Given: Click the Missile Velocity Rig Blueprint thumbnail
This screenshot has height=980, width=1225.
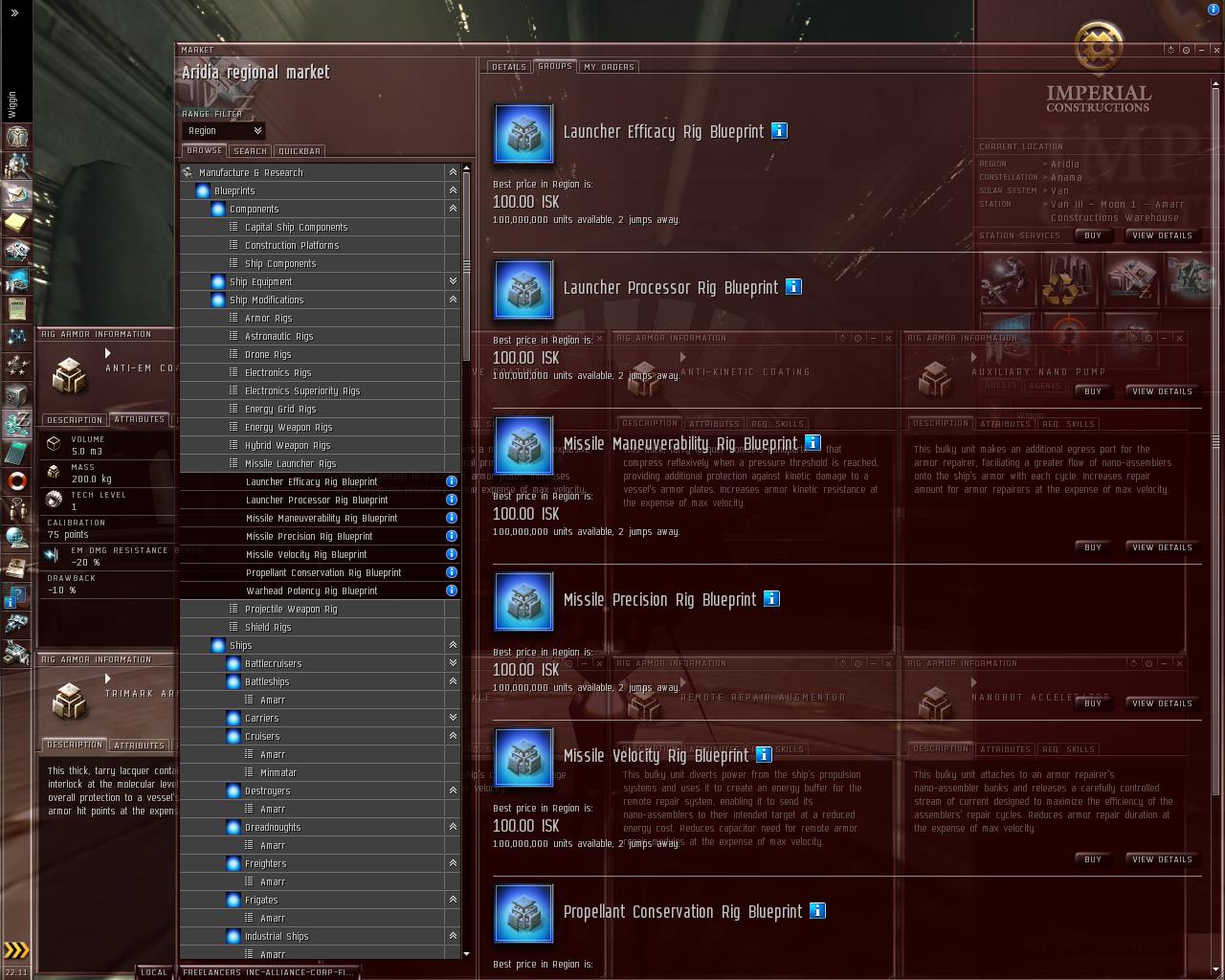Looking at the screenshot, I should [x=523, y=757].
